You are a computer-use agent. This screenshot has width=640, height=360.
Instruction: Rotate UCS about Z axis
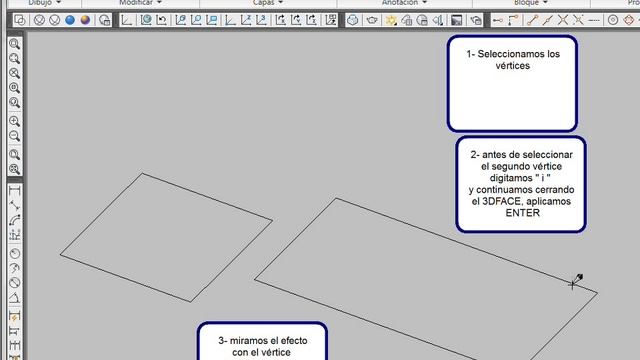(312, 20)
